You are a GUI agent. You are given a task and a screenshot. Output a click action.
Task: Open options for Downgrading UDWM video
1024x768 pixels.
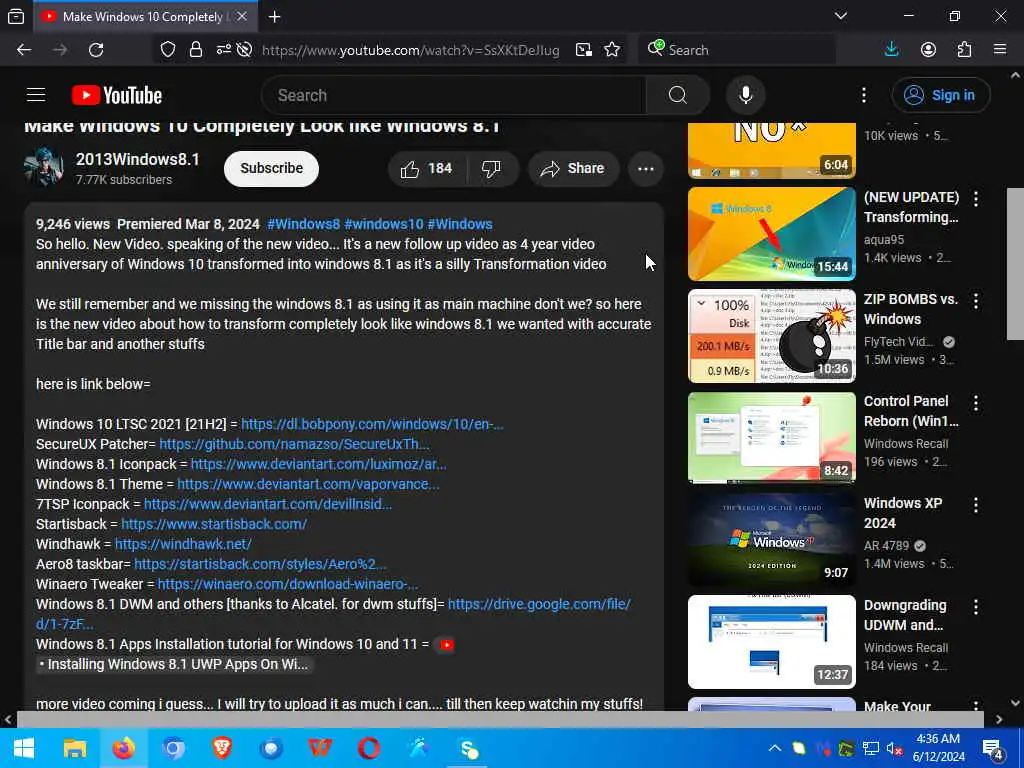[x=976, y=606]
